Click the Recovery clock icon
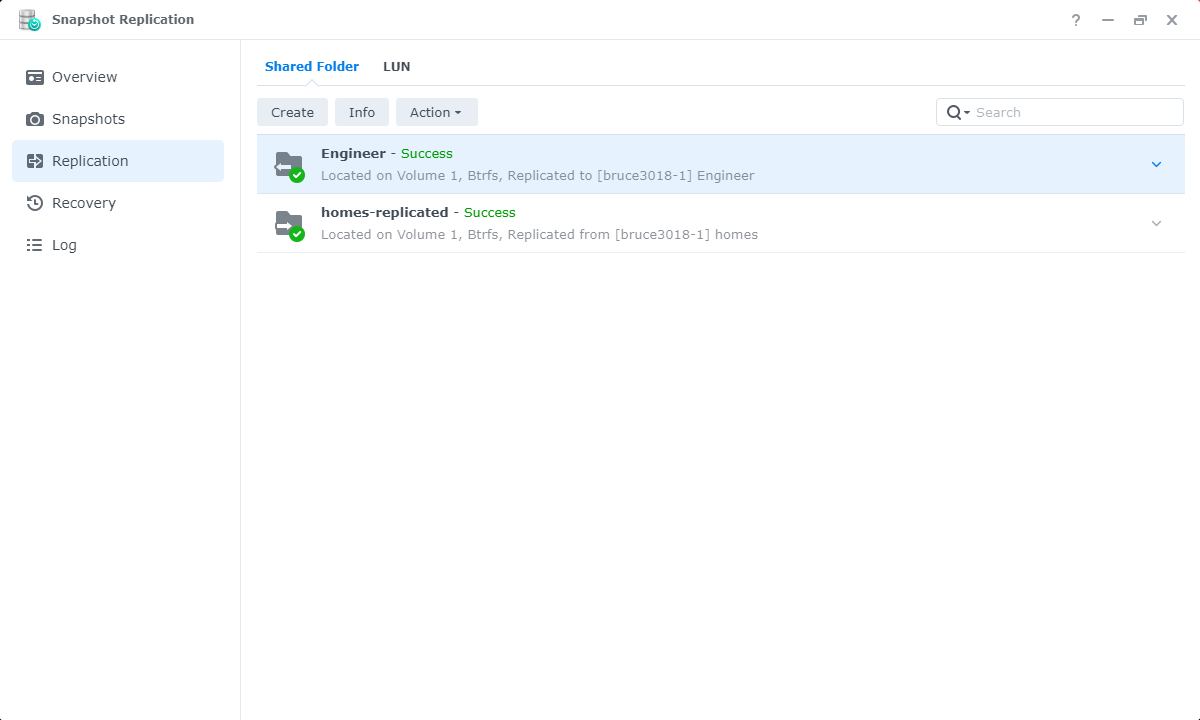This screenshot has height=720, width=1200. coord(35,203)
